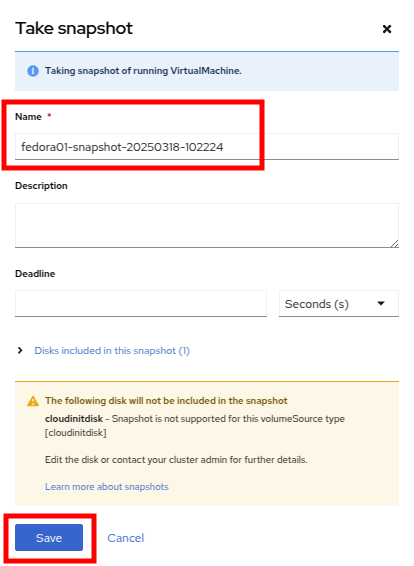
Task: Click the Description field label
Action: 41,186
